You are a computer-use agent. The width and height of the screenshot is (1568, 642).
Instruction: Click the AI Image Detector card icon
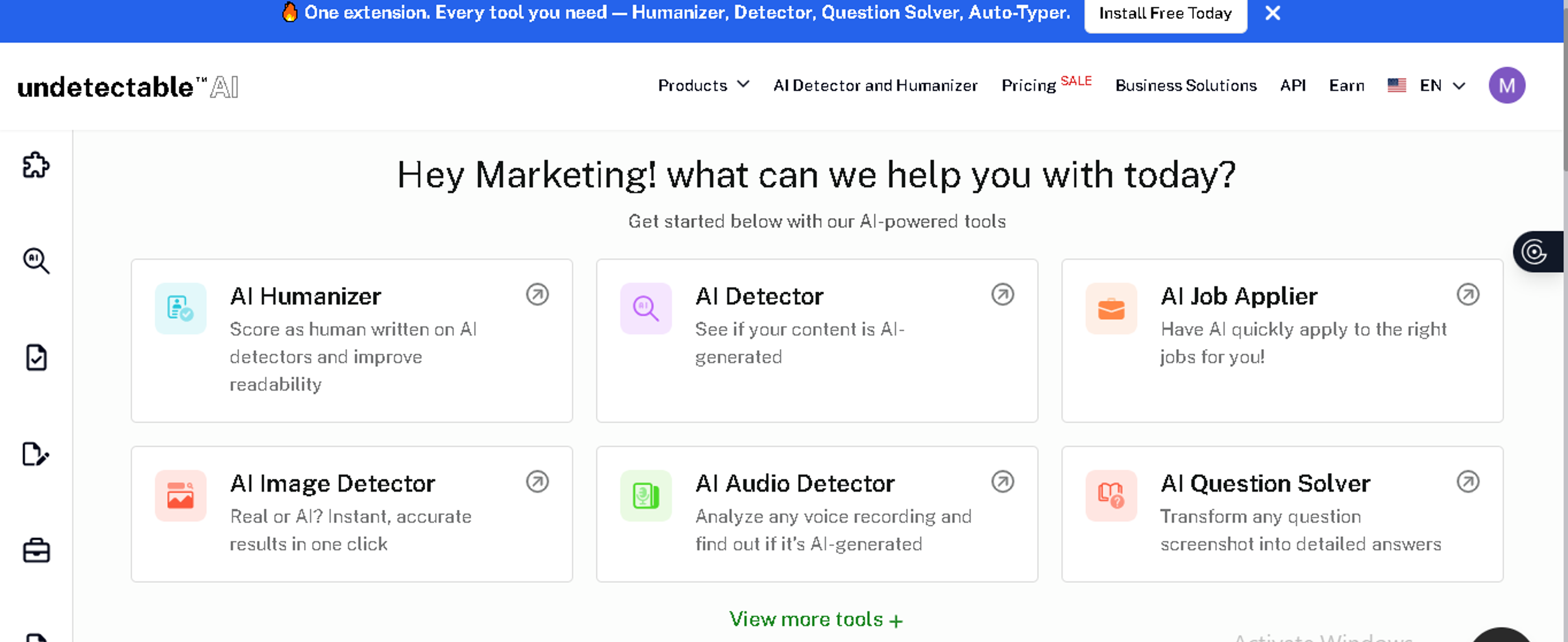pyautogui.click(x=180, y=495)
